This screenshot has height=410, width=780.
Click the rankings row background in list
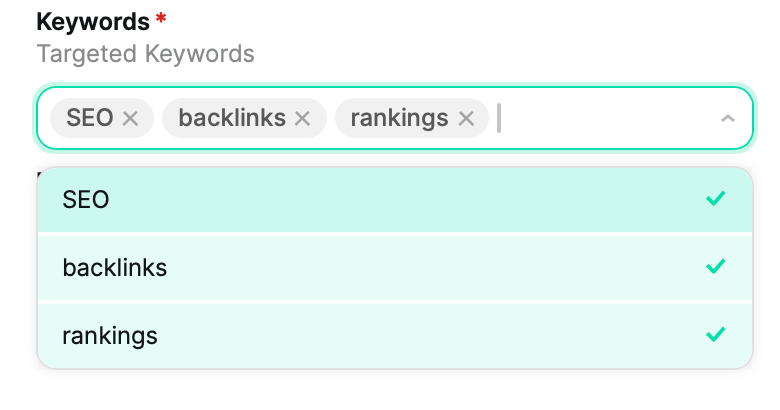pyautogui.click(x=400, y=336)
